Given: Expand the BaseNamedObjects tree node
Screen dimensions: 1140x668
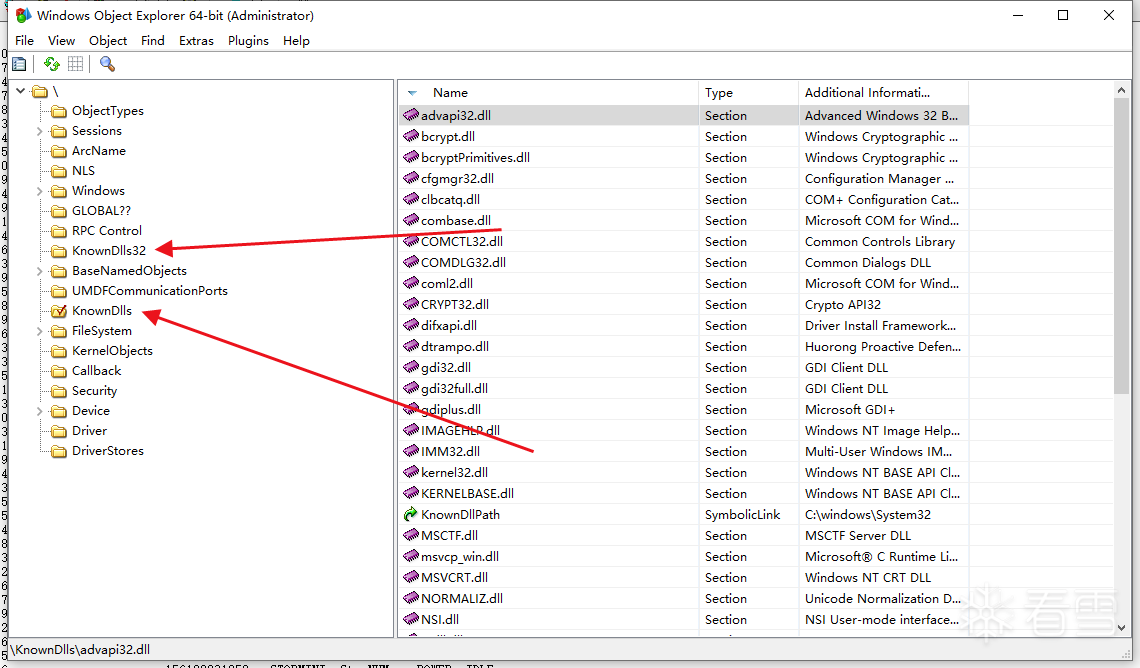Looking at the screenshot, I should (x=40, y=271).
